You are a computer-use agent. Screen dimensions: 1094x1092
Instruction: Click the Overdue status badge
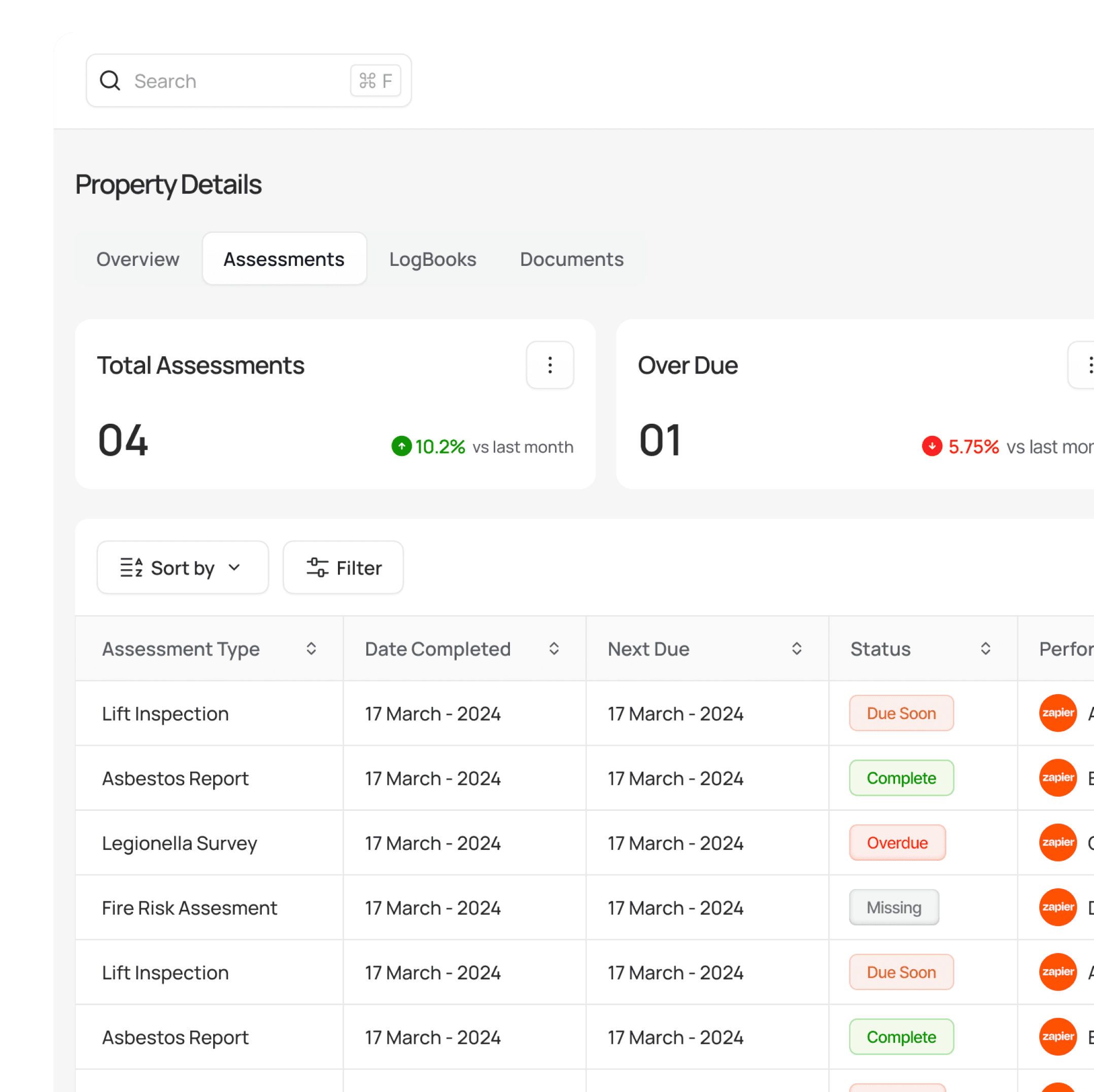[x=898, y=842]
